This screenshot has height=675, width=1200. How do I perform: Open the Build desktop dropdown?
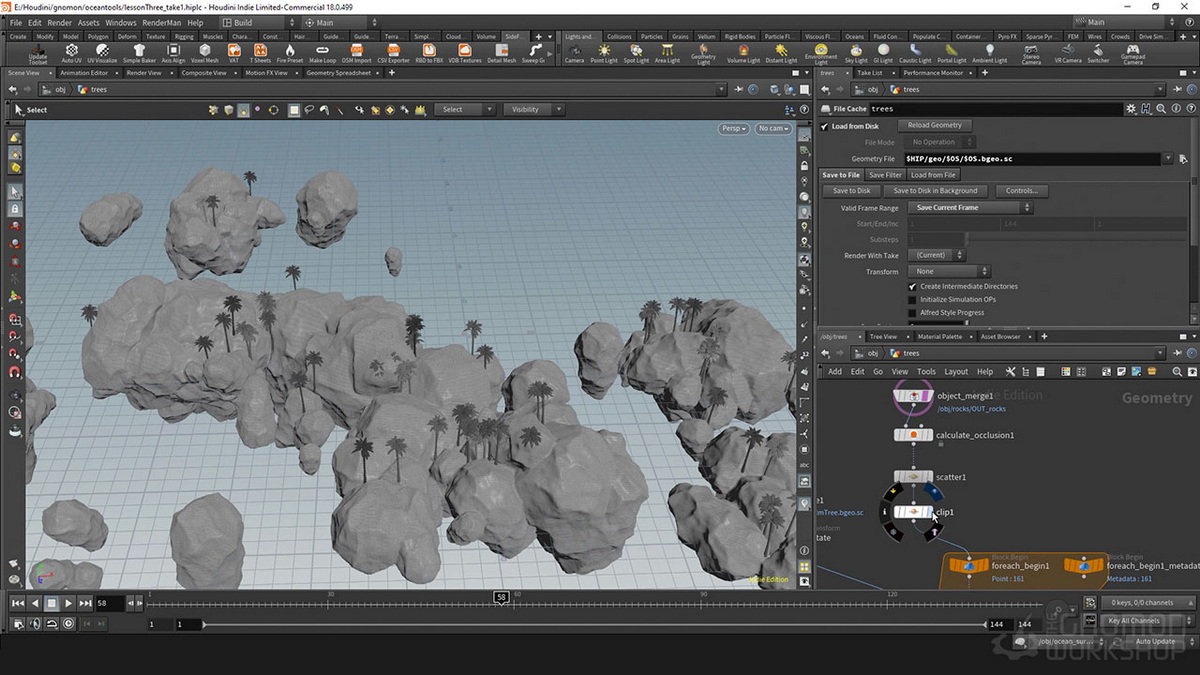click(x=259, y=22)
